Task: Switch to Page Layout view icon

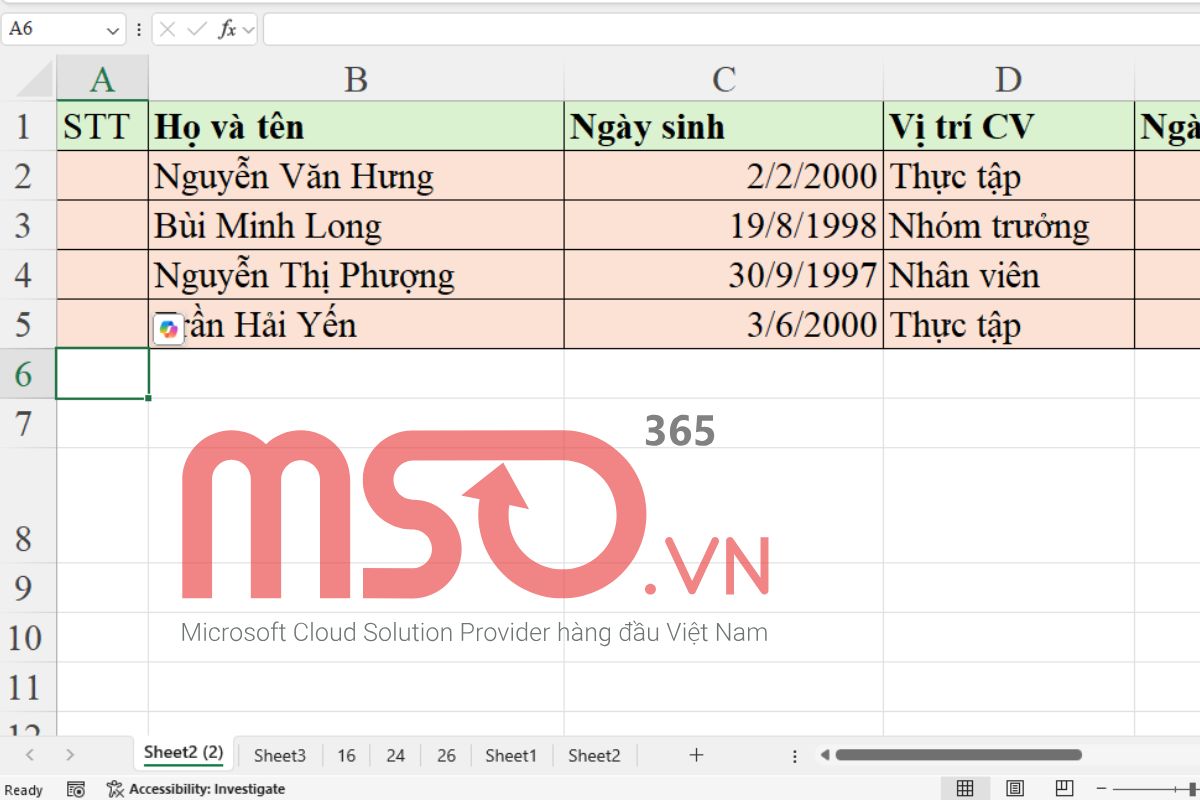Action: 1015,789
